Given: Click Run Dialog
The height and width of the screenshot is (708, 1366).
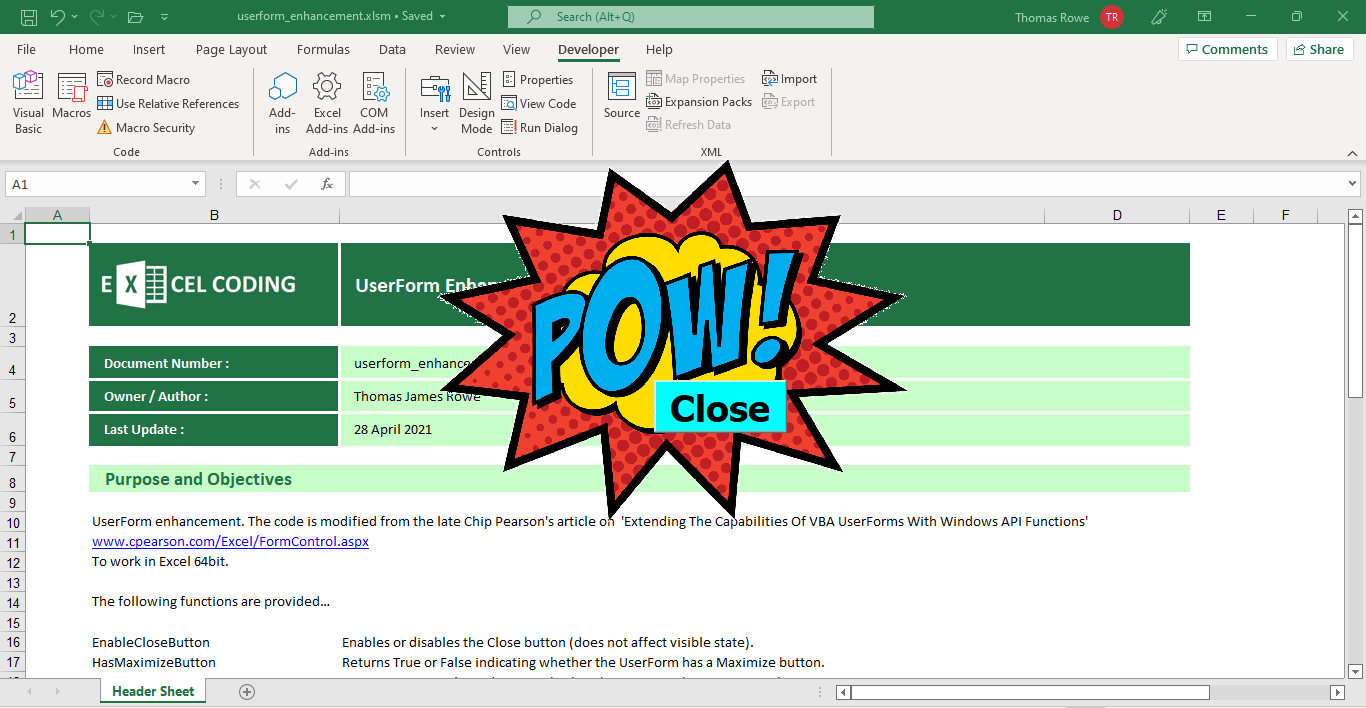Looking at the screenshot, I should coord(540,128).
